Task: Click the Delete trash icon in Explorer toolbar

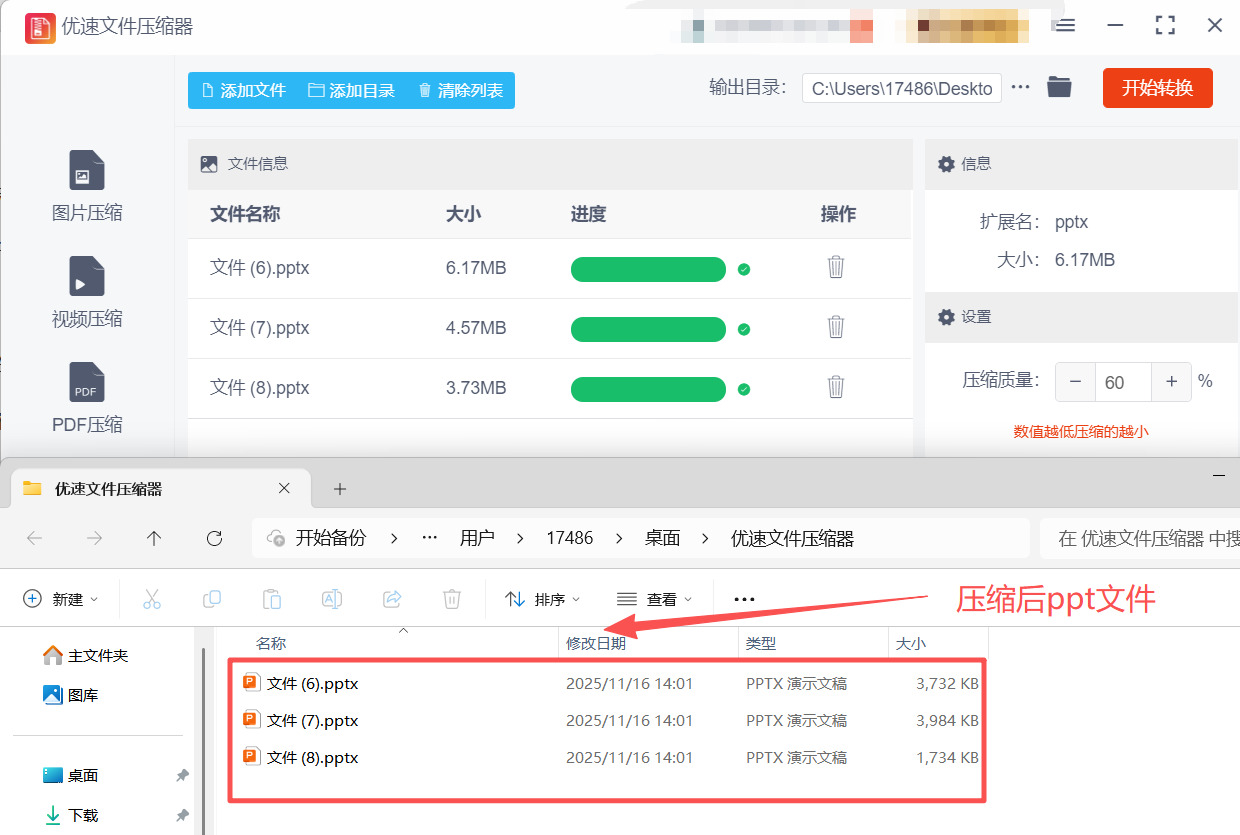Action: [452, 599]
